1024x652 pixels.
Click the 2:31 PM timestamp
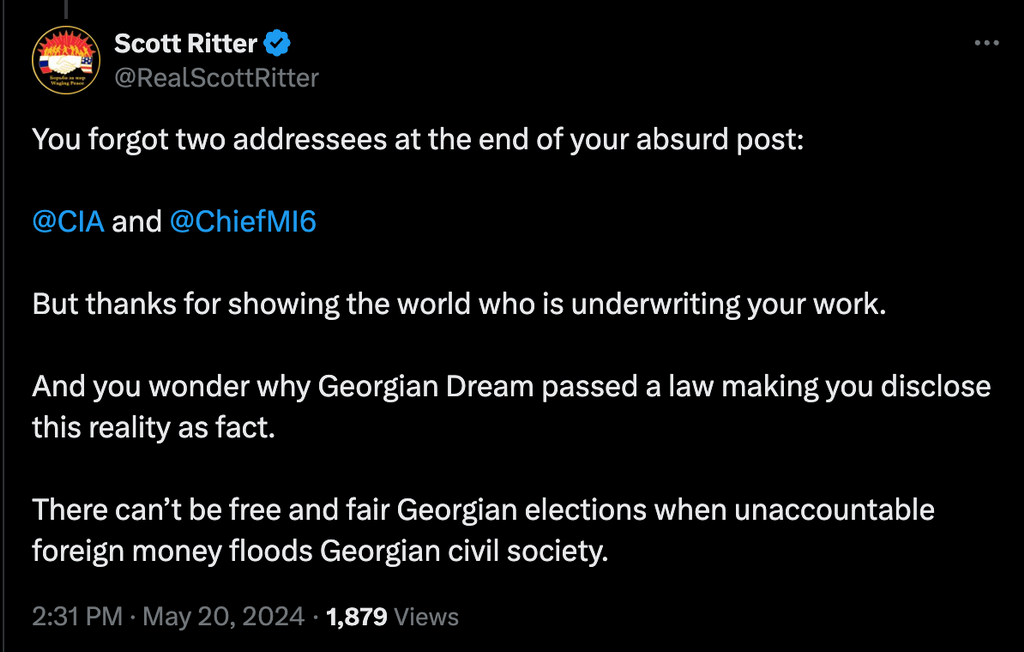(78, 617)
